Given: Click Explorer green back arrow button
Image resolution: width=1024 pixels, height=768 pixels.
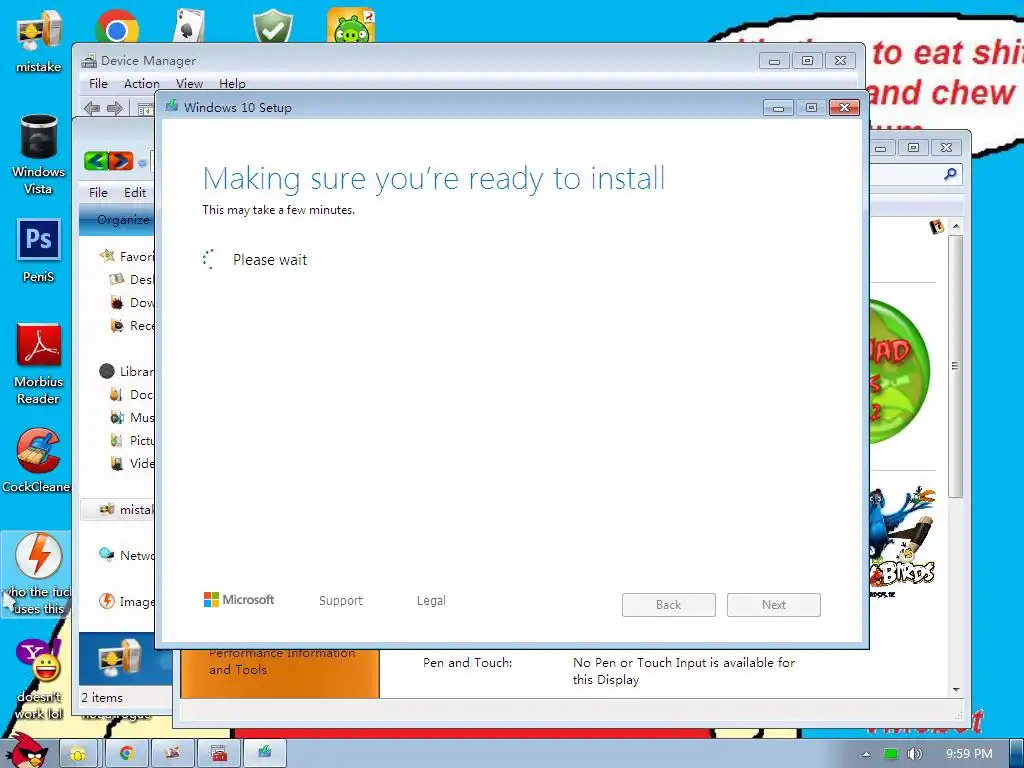Looking at the screenshot, I should 96,161.
